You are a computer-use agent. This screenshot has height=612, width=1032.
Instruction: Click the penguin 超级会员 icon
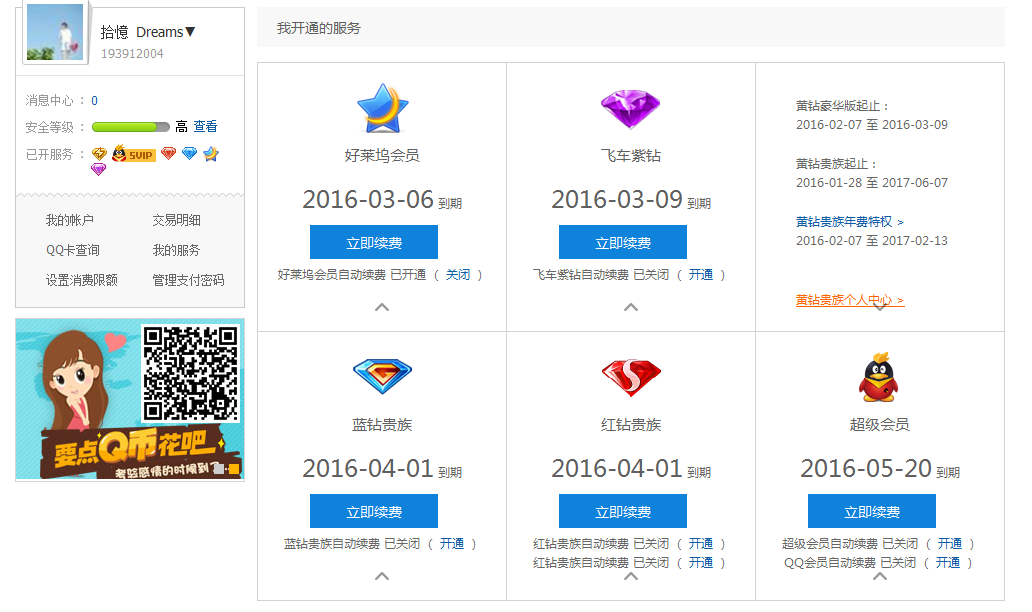(879, 377)
